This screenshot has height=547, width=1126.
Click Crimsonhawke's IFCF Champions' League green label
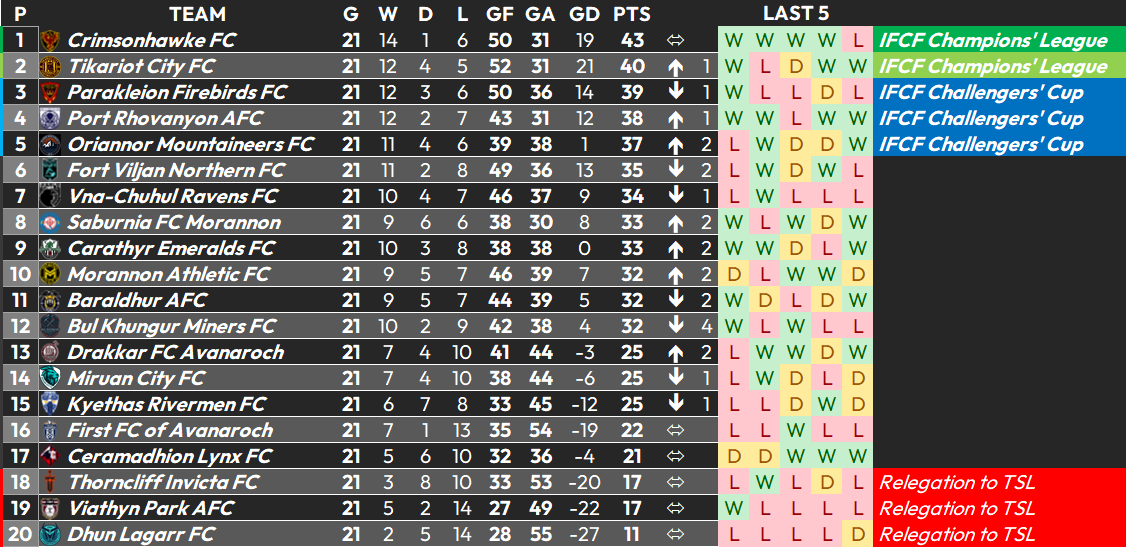(x=1000, y=40)
